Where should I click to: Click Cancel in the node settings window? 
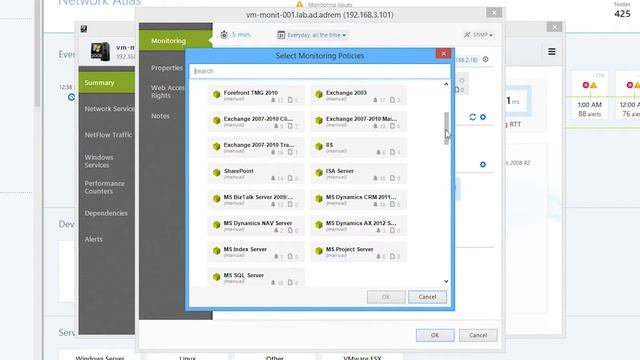[x=478, y=335]
